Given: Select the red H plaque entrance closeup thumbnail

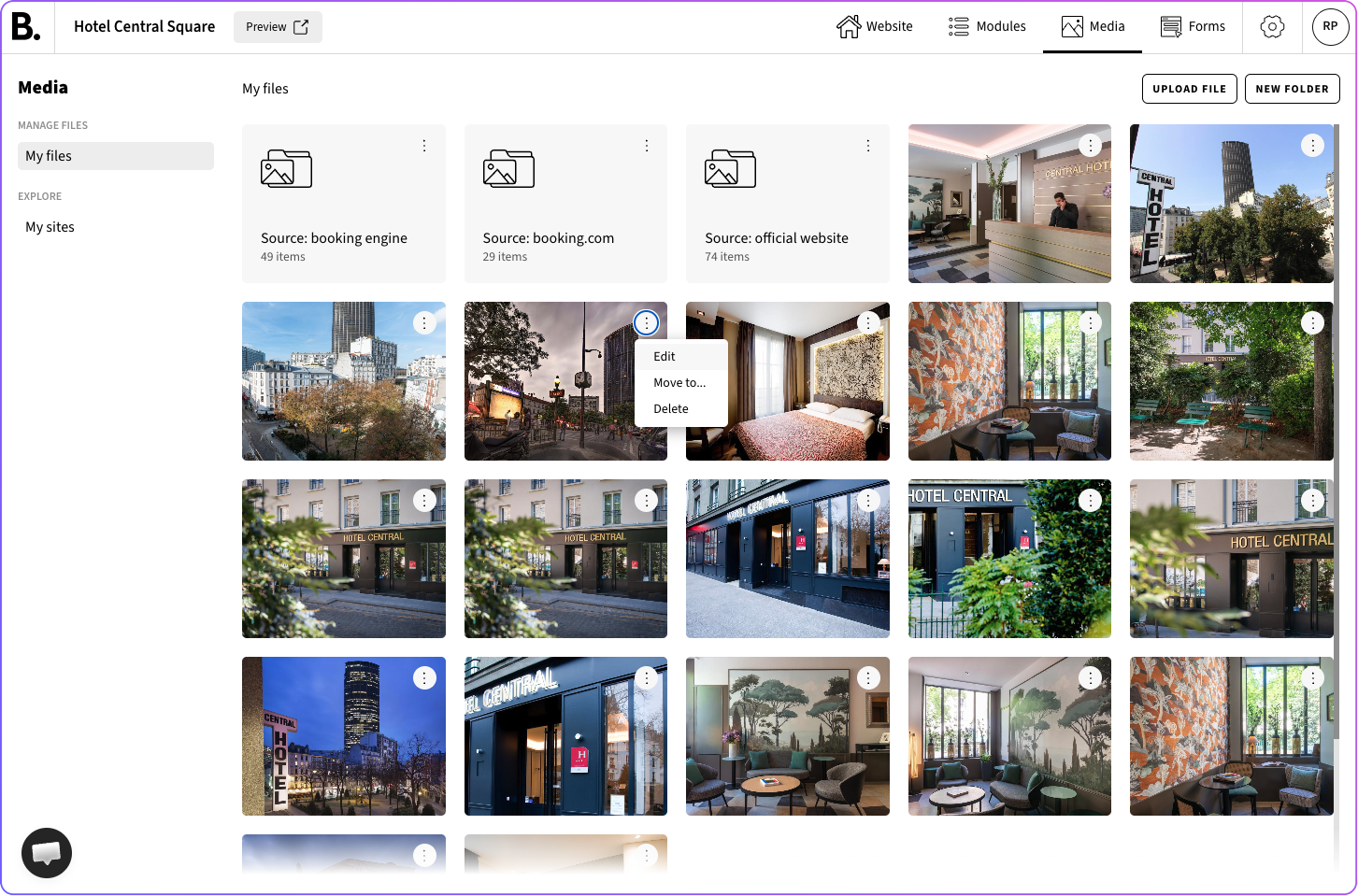Looking at the screenshot, I should tap(565, 736).
